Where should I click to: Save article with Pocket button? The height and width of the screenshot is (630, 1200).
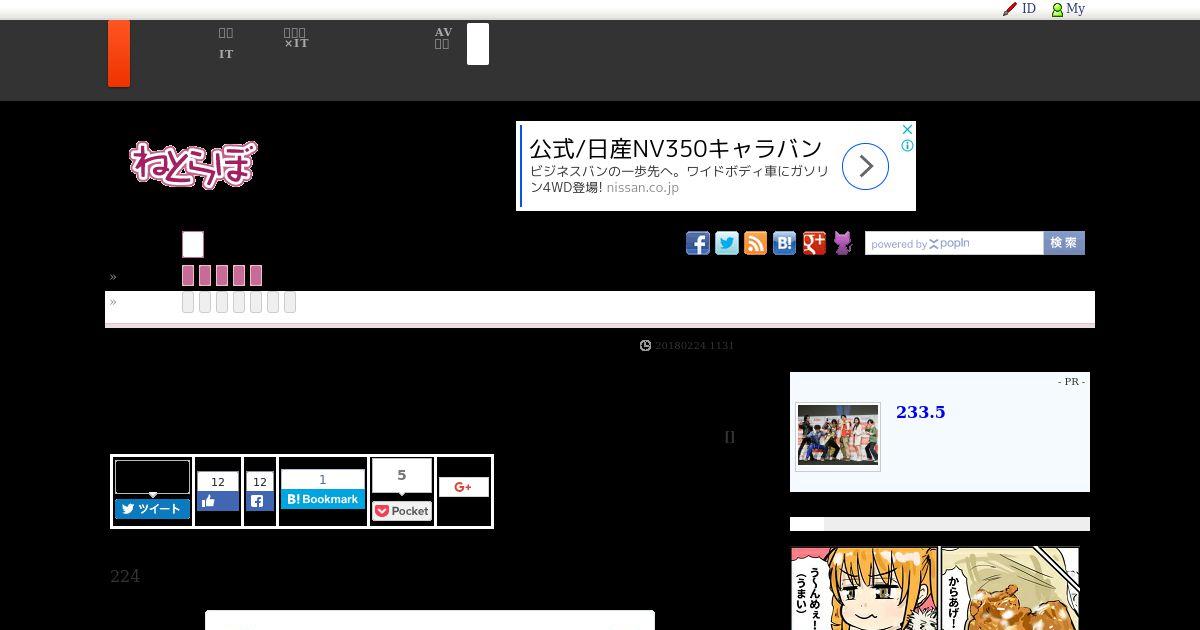[402, 511]
